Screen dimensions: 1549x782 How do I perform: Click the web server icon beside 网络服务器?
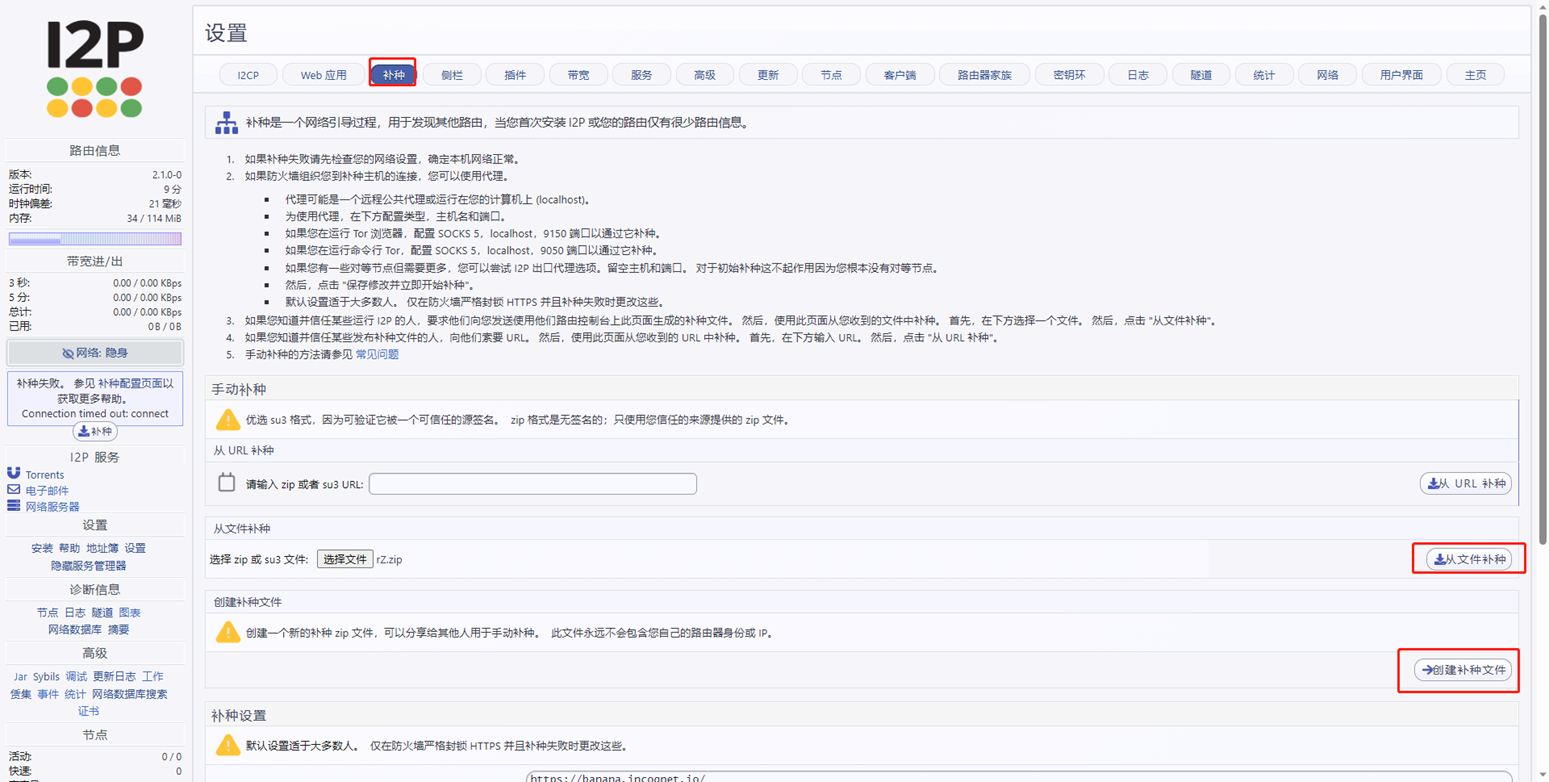(x=12, y=506)
